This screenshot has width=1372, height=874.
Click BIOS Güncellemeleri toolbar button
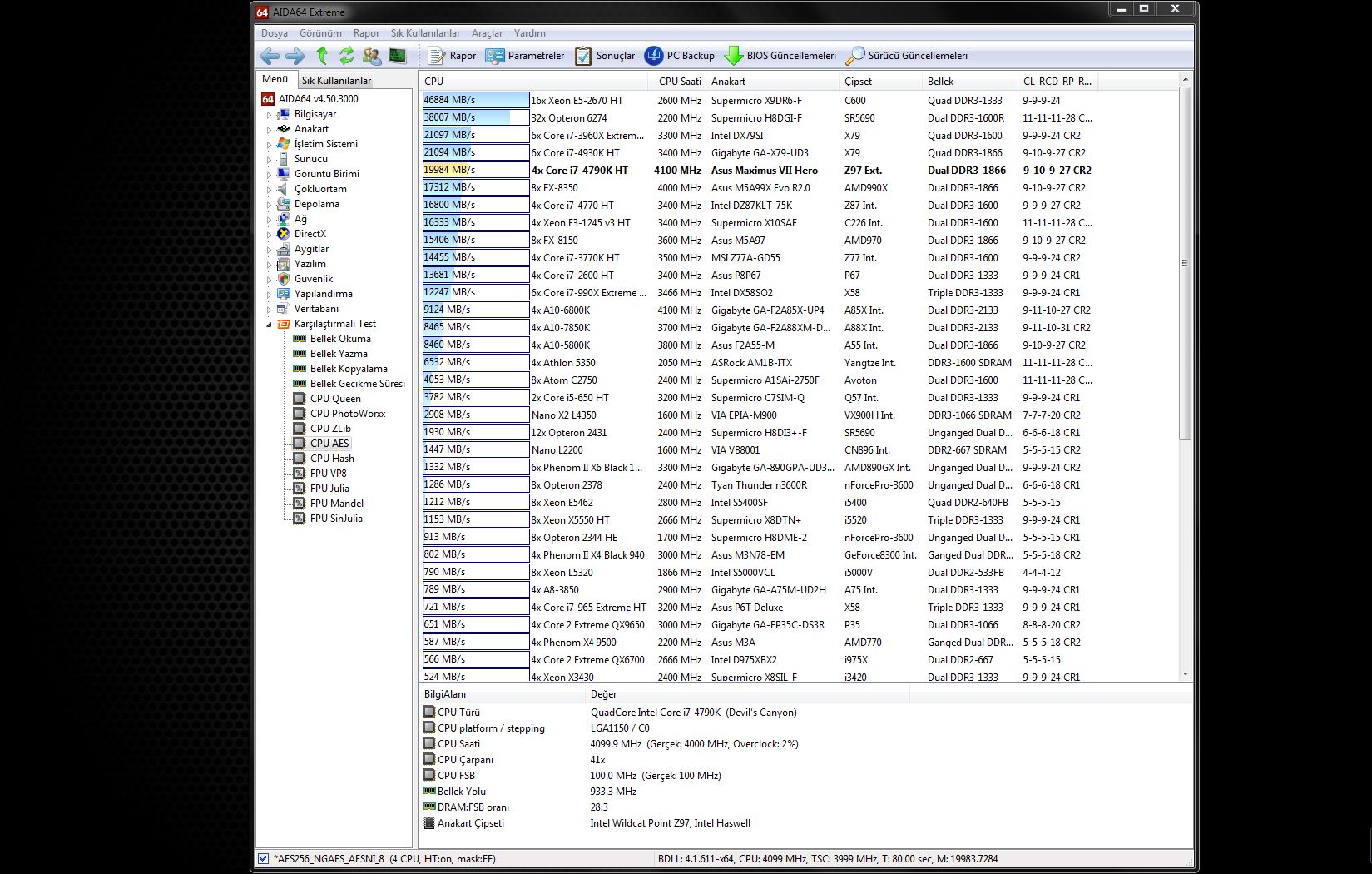tap(780, 56)
